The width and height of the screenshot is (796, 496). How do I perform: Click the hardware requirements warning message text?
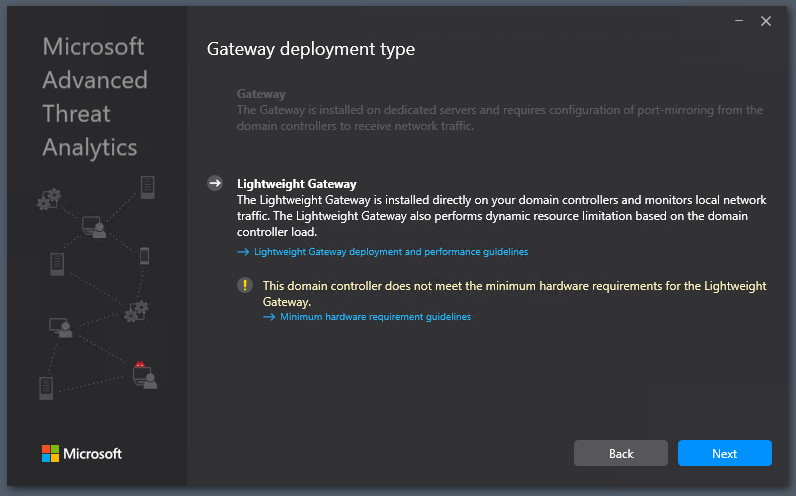[514, 293]
